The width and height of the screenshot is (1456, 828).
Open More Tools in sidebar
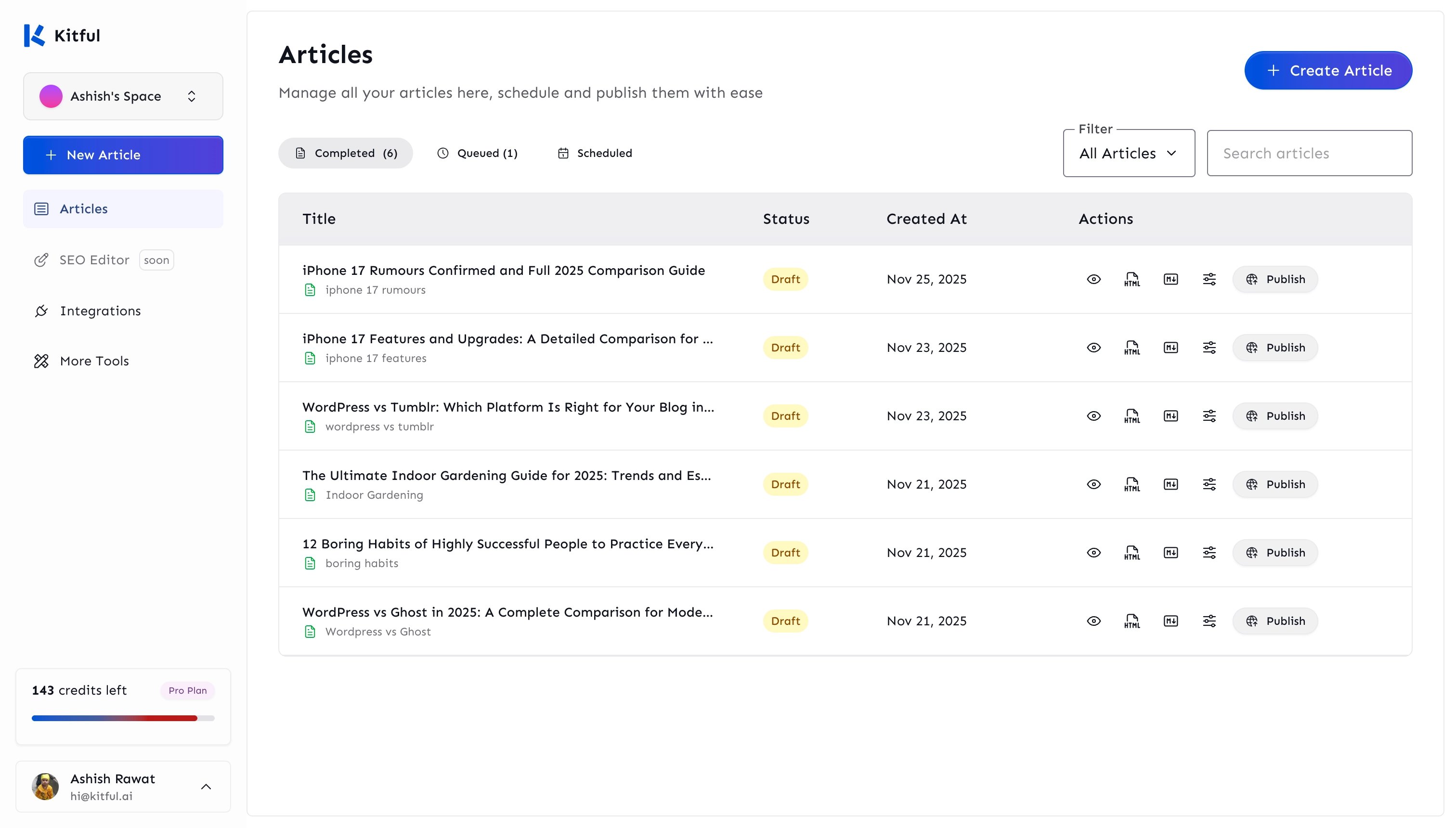(94, 361)
